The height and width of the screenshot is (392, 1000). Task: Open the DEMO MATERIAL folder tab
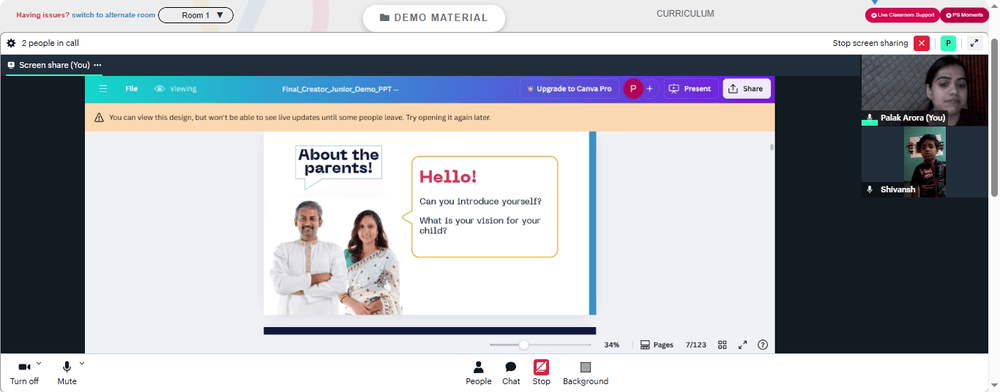pyautogui.click(x=434, y=18)
